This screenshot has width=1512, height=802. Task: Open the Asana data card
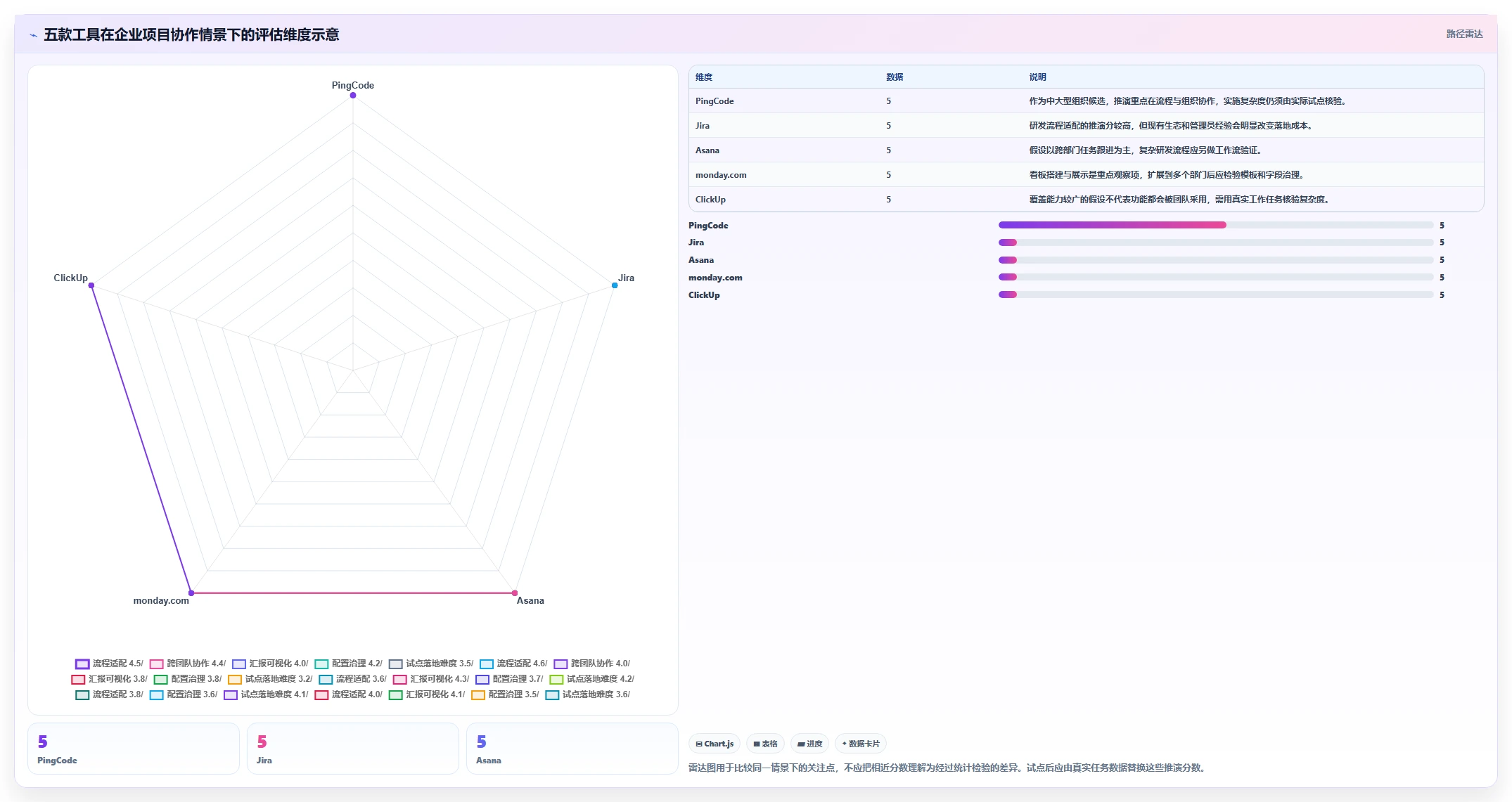pos(572,749)
